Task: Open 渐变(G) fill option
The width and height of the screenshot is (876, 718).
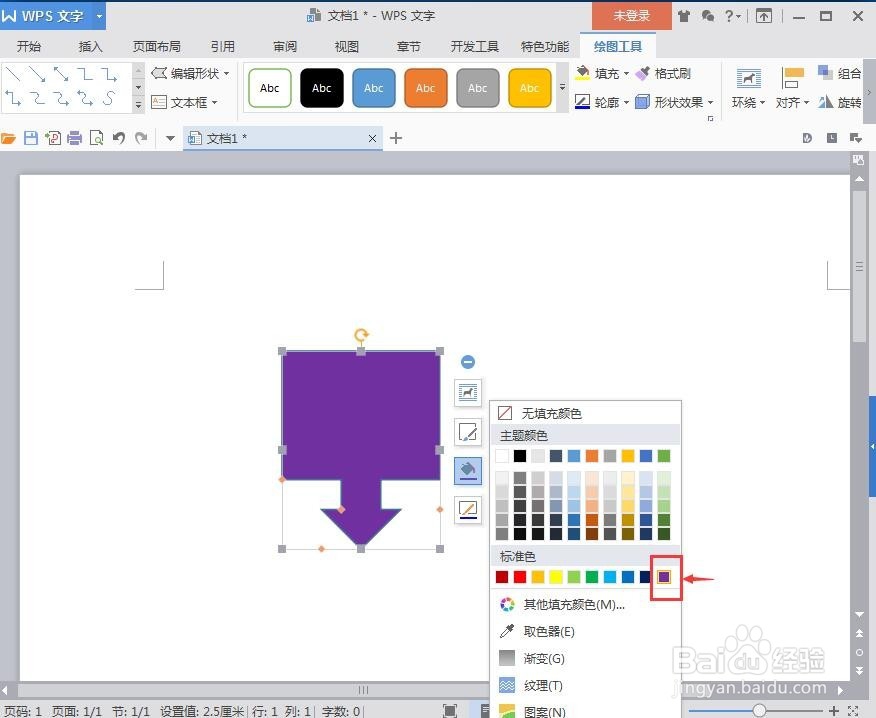Action: (585, 658)
